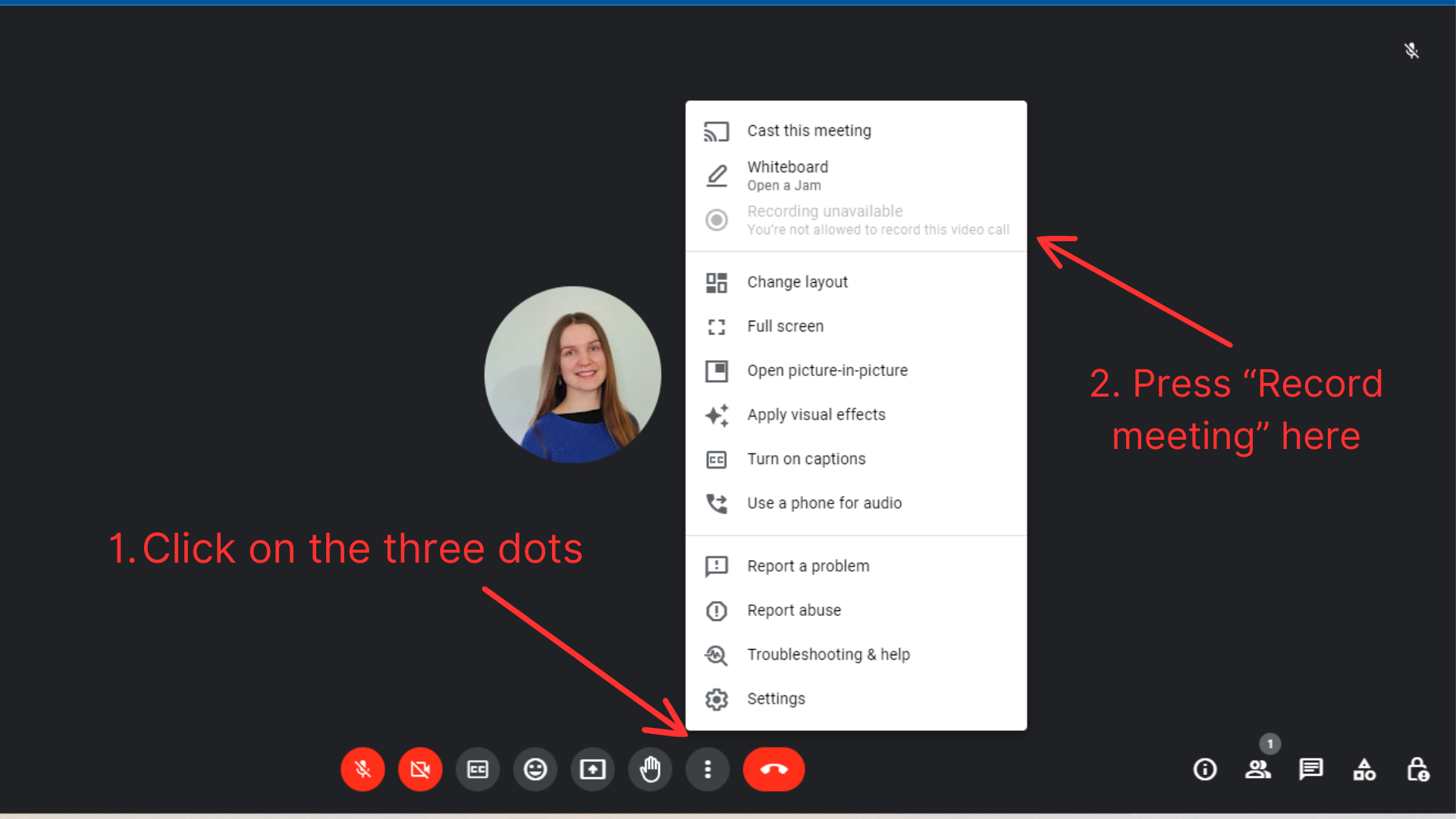The image size is (1456, 819).
Task: Click the three dots more options icon
Action: 706,768
